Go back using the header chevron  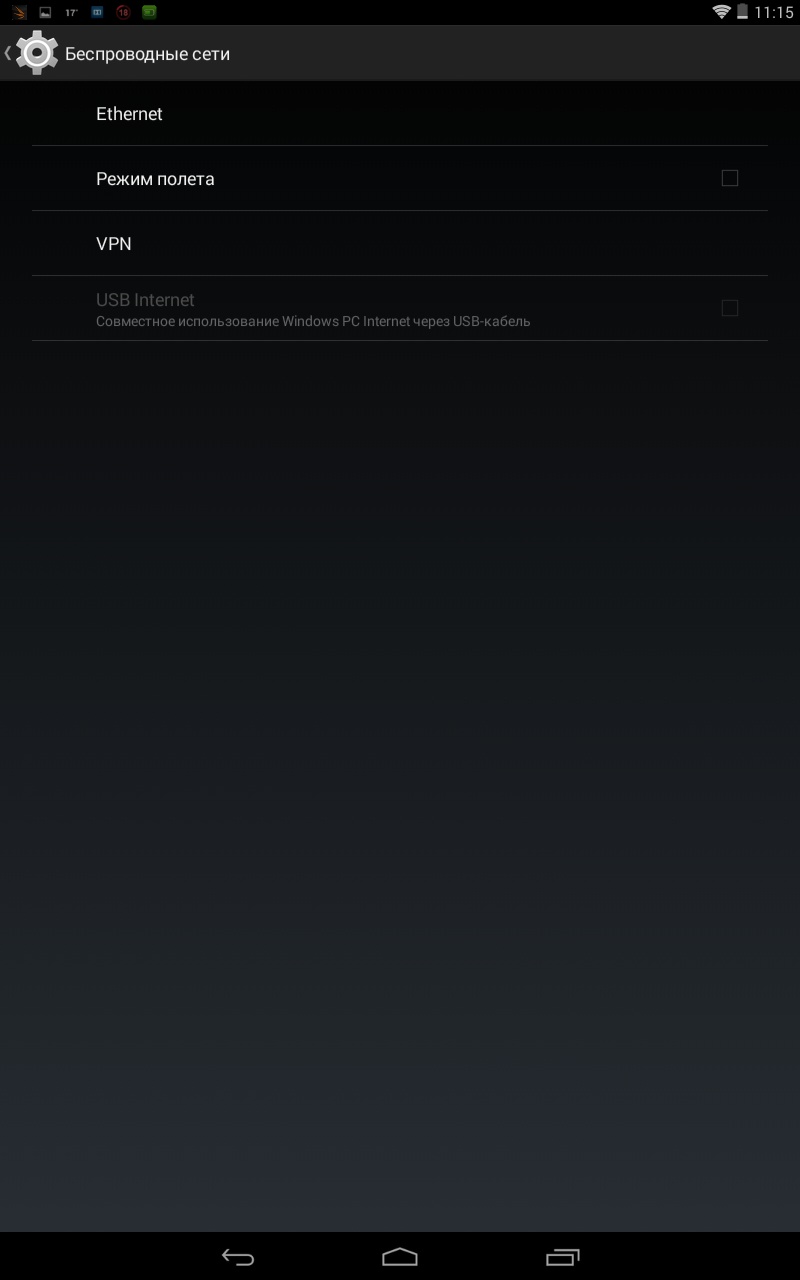point(8,53)
